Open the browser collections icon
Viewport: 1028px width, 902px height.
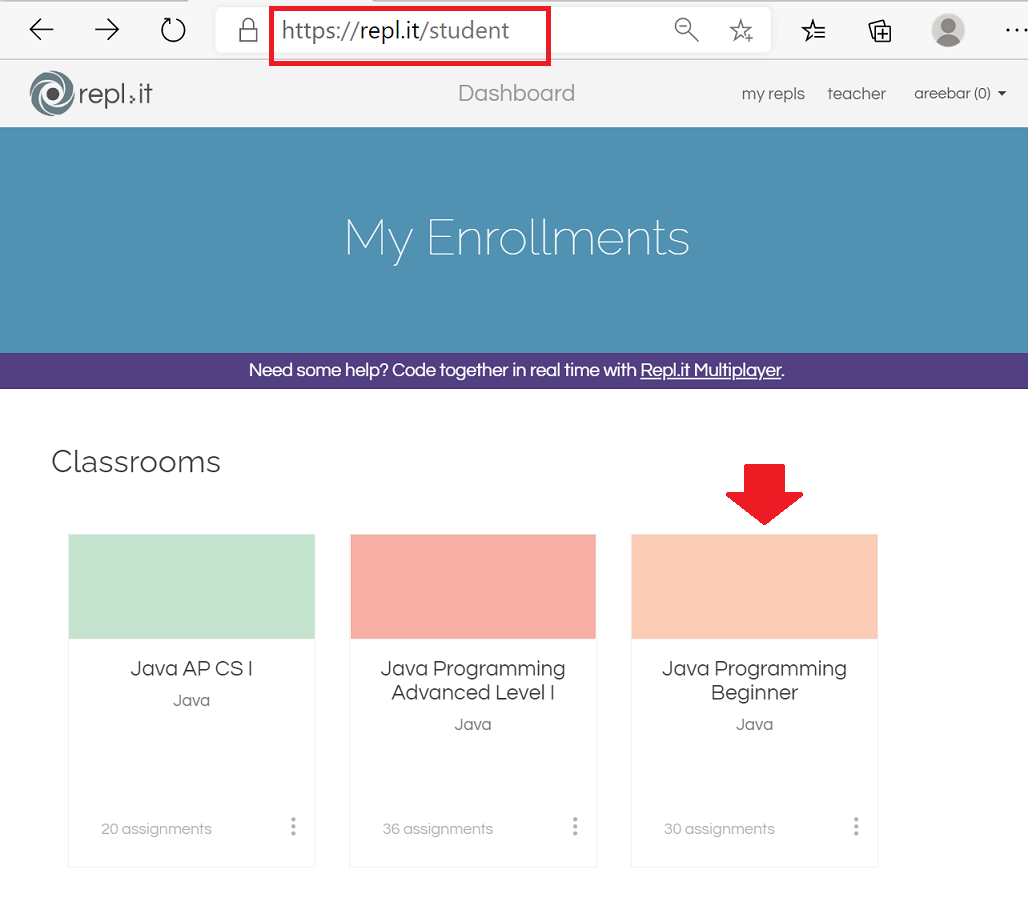coord(880,31)
